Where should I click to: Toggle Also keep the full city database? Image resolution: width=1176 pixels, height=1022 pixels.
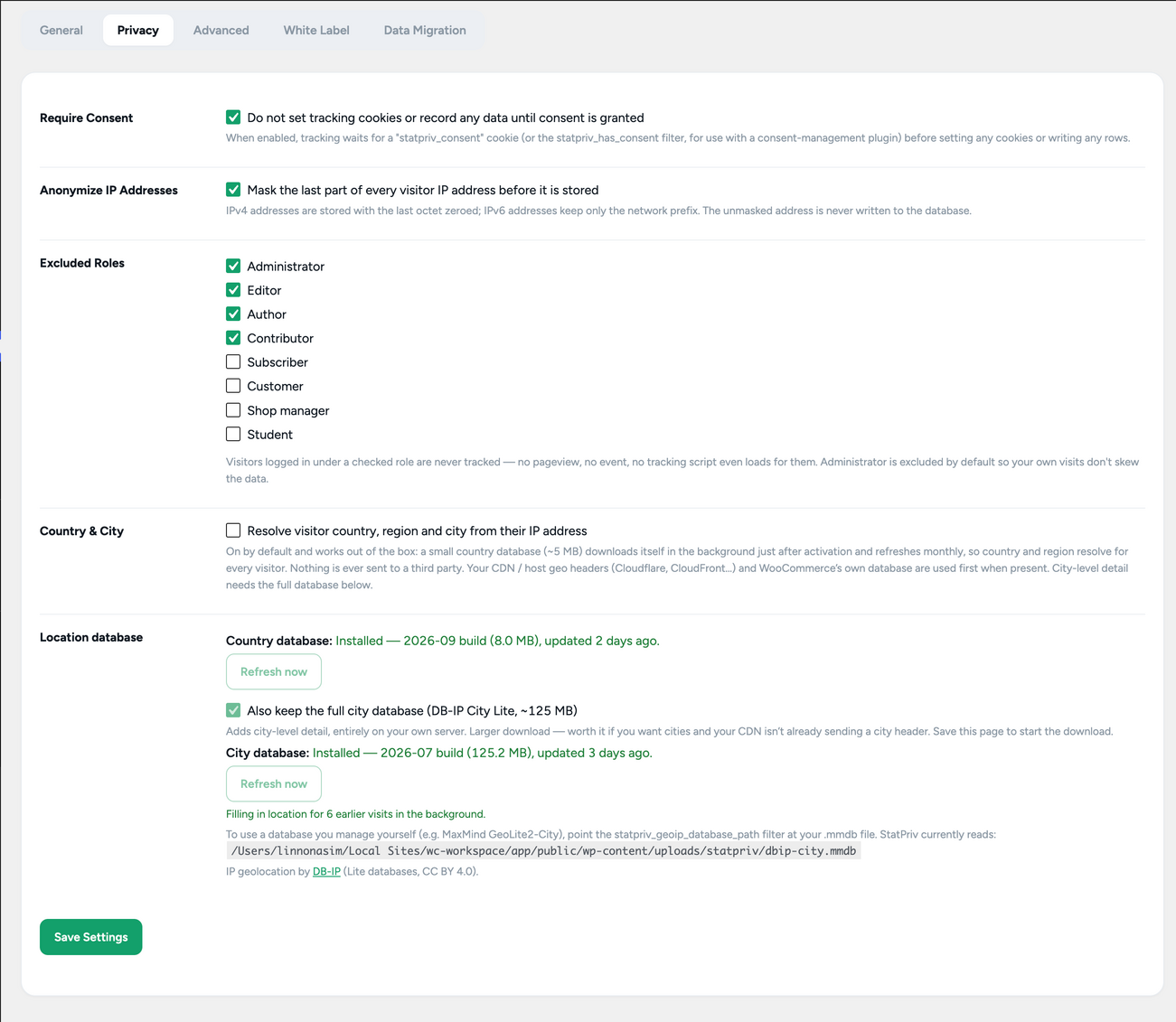tap(233, 710)
